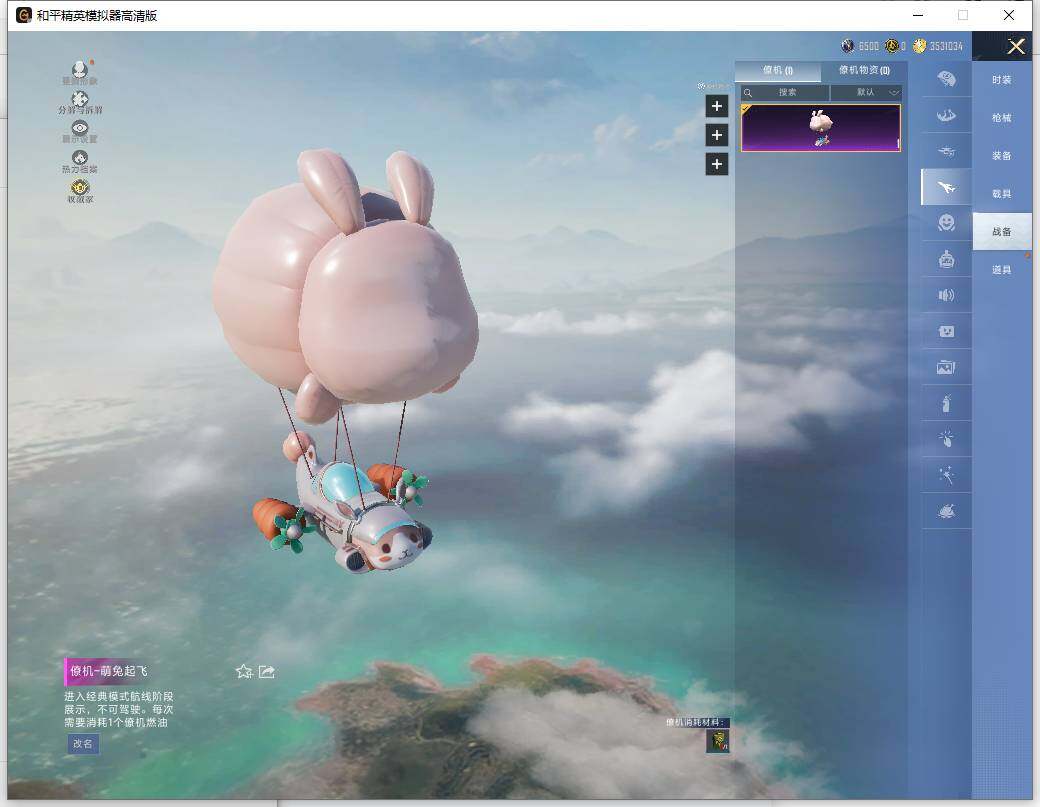Select the 战备 menu
The width and height of the screenshot is (1040, 807).
pyautogui.click(x=1002, y=231)
